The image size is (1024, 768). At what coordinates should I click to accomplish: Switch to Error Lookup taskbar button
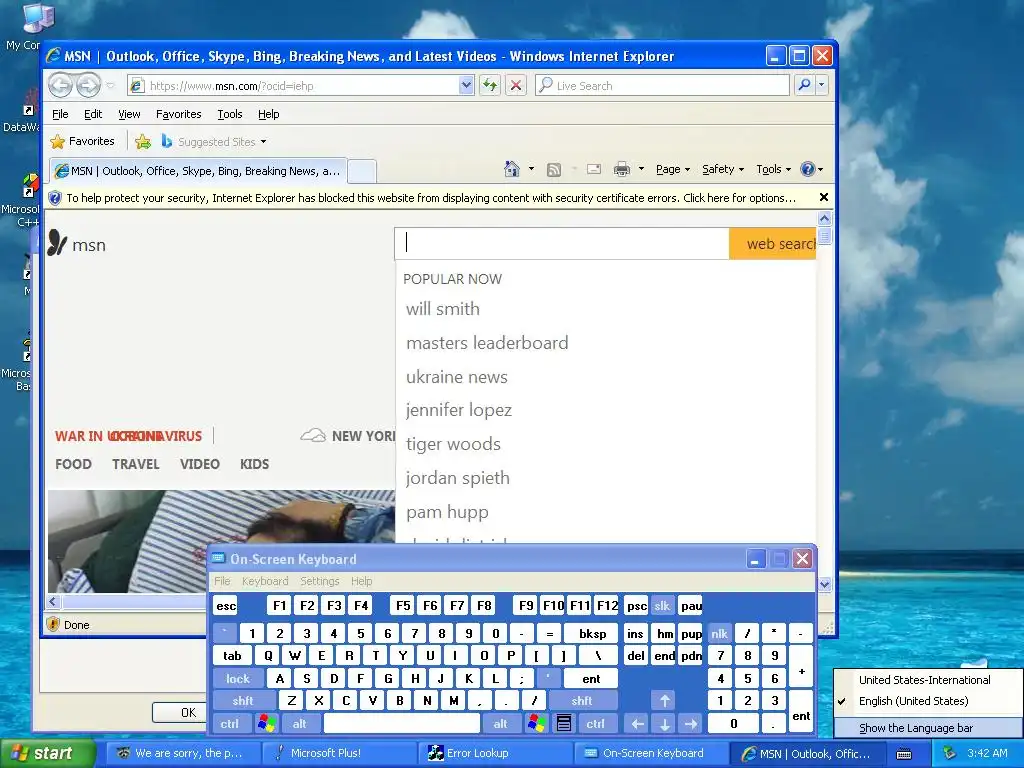(x=494, y=753)
